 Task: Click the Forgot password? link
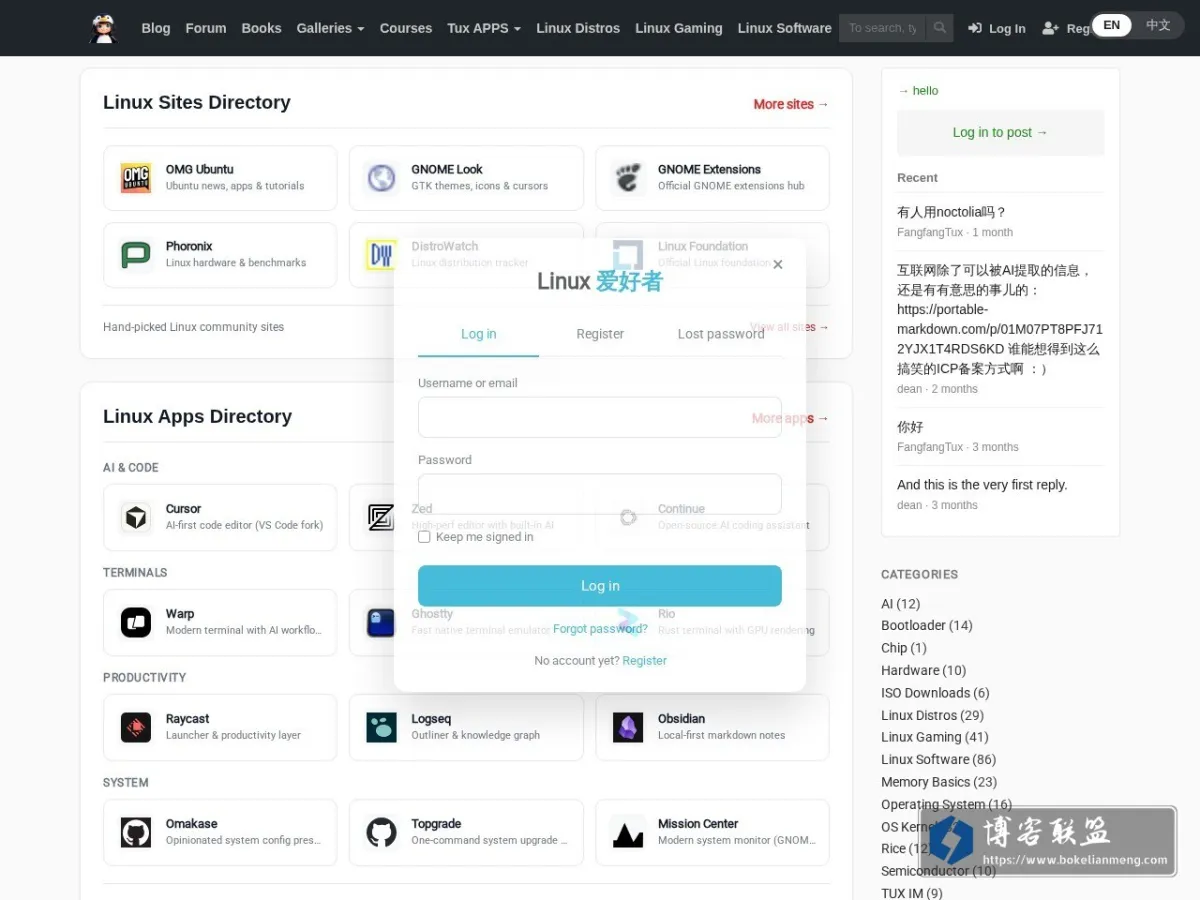click(x=600, y=629)
